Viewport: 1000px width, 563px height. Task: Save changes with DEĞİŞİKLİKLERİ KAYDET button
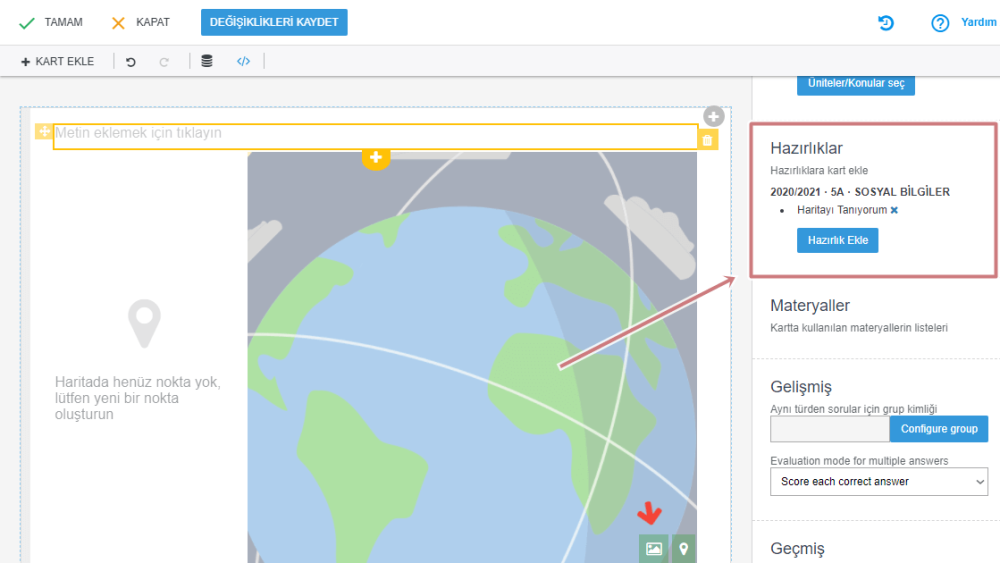274,22
